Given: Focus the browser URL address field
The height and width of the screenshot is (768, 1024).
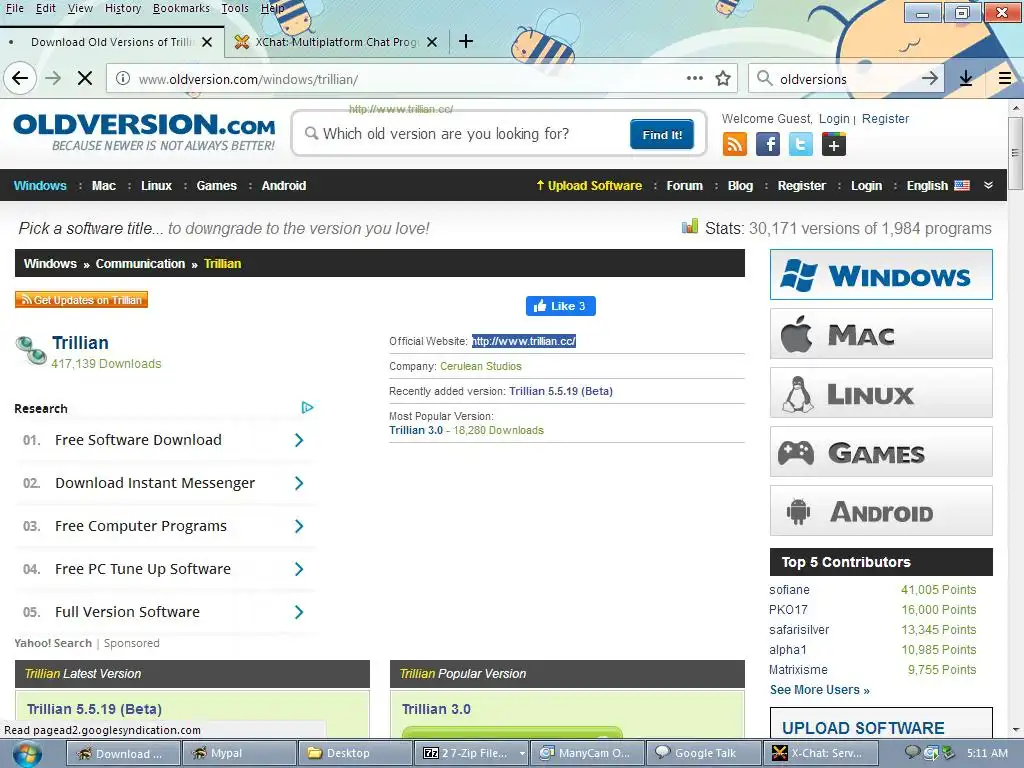Looking at the screenshot, I should click(x=405, y=79).
